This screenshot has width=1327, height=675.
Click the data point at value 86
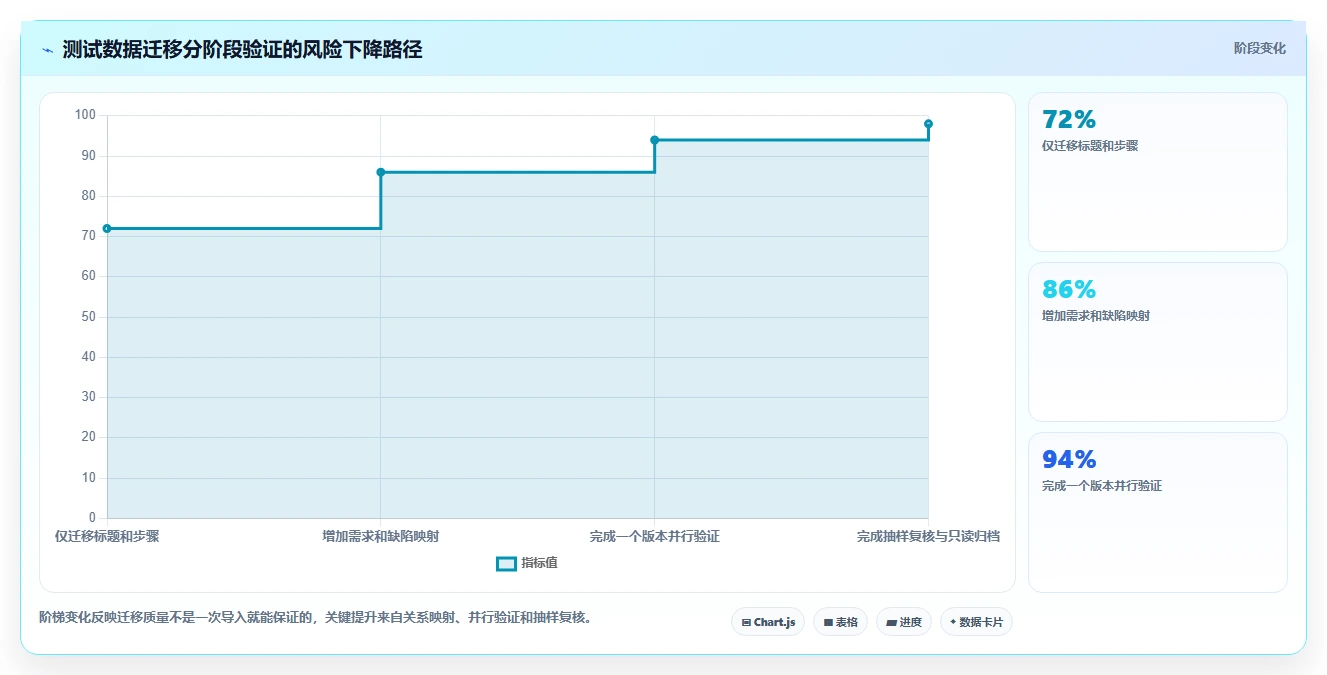tap(381, 172)
